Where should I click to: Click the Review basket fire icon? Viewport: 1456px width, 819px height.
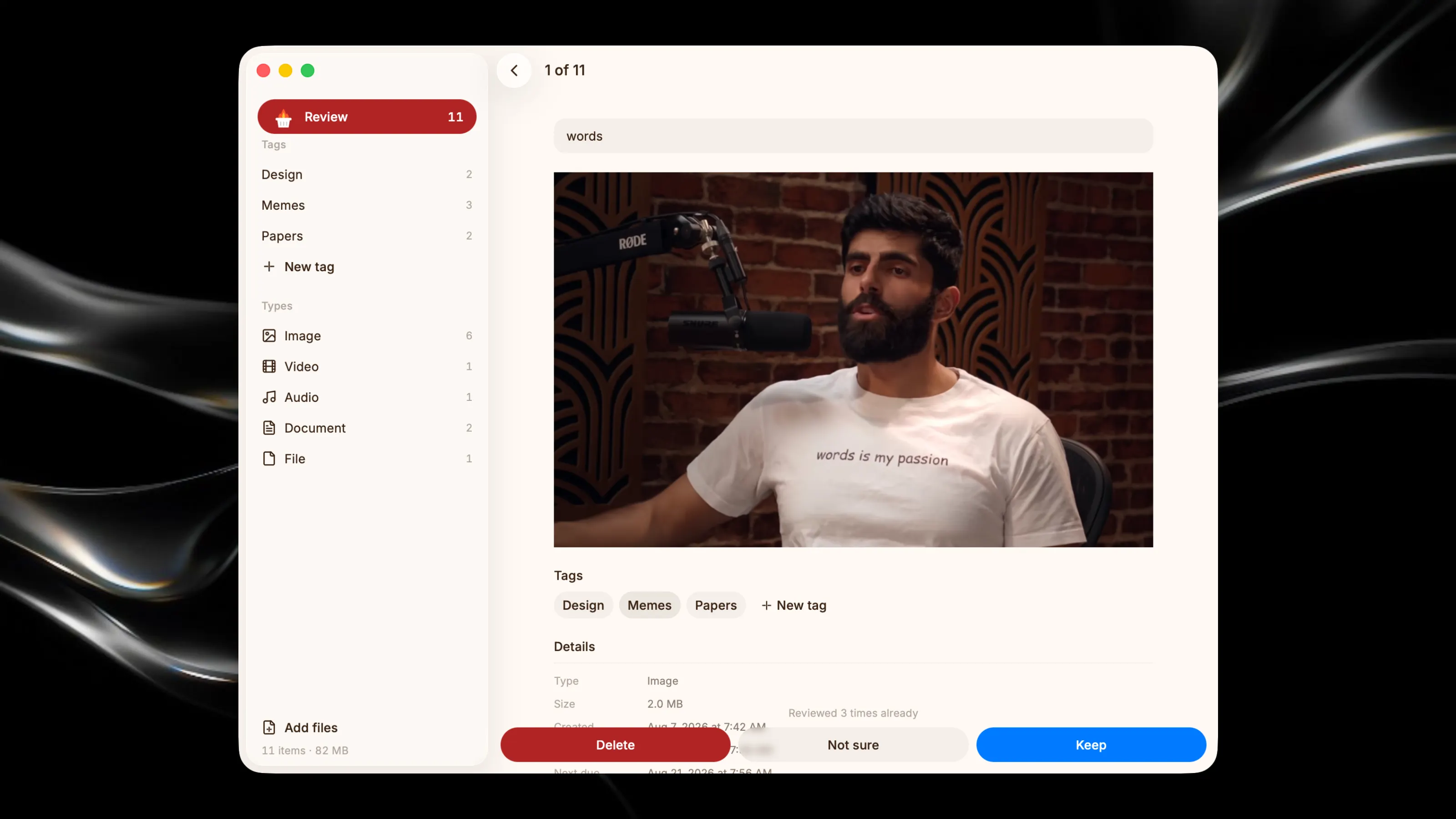point(283,117)
